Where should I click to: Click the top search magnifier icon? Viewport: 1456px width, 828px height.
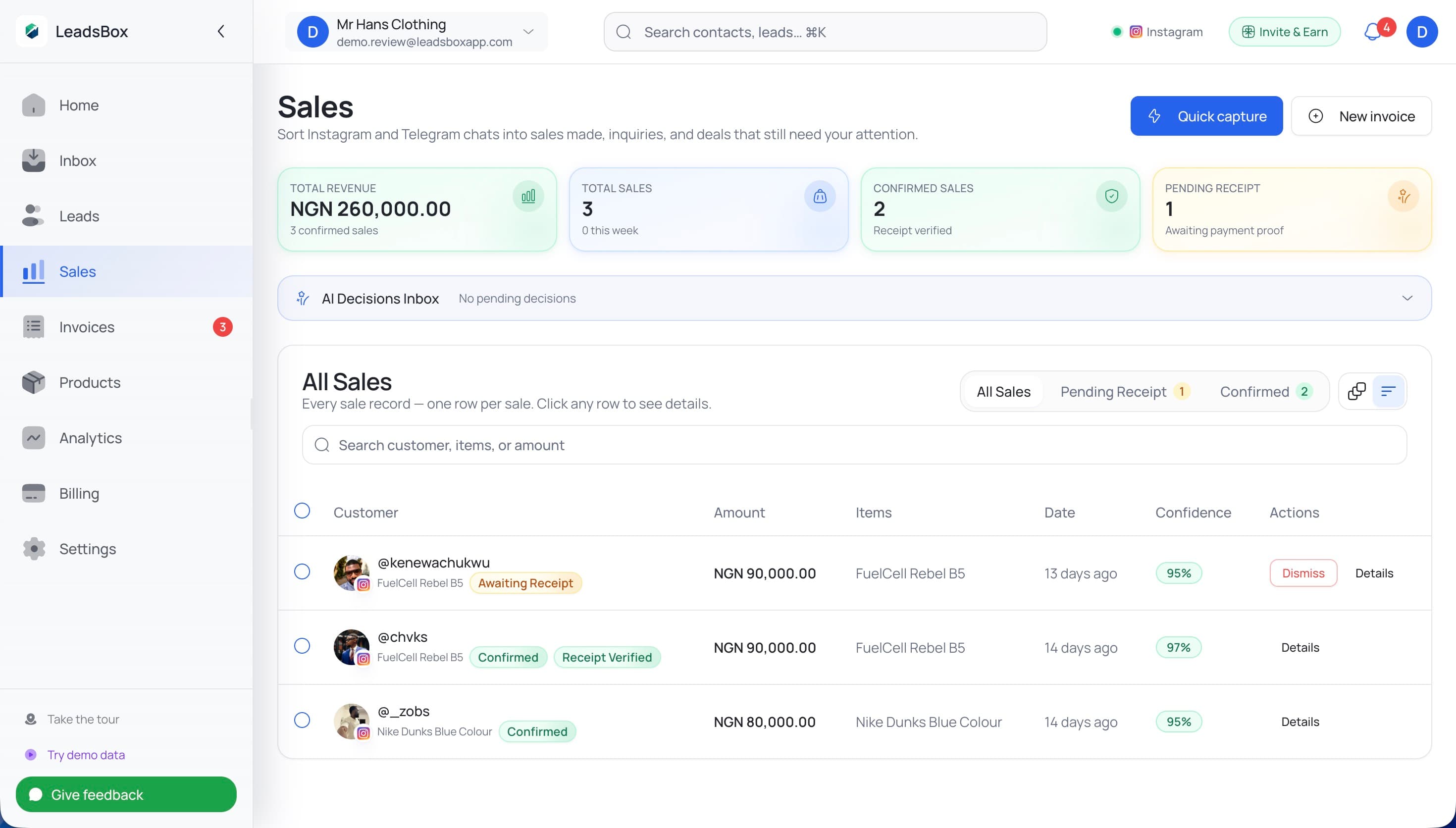pyautogui.click(x=624, y=32)
